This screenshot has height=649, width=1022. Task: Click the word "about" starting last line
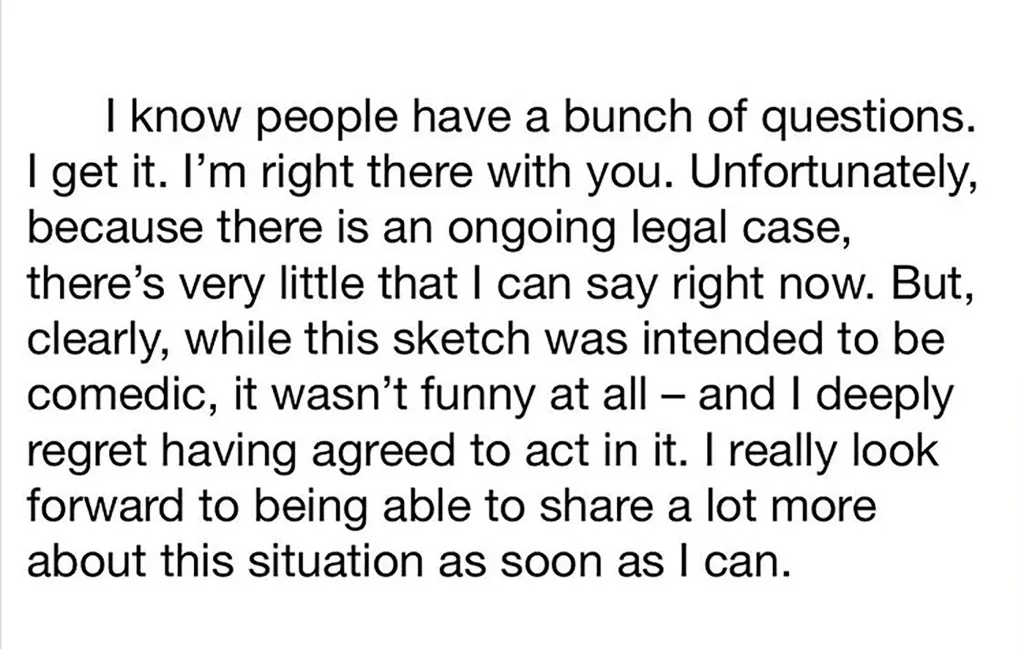(87, 561)
